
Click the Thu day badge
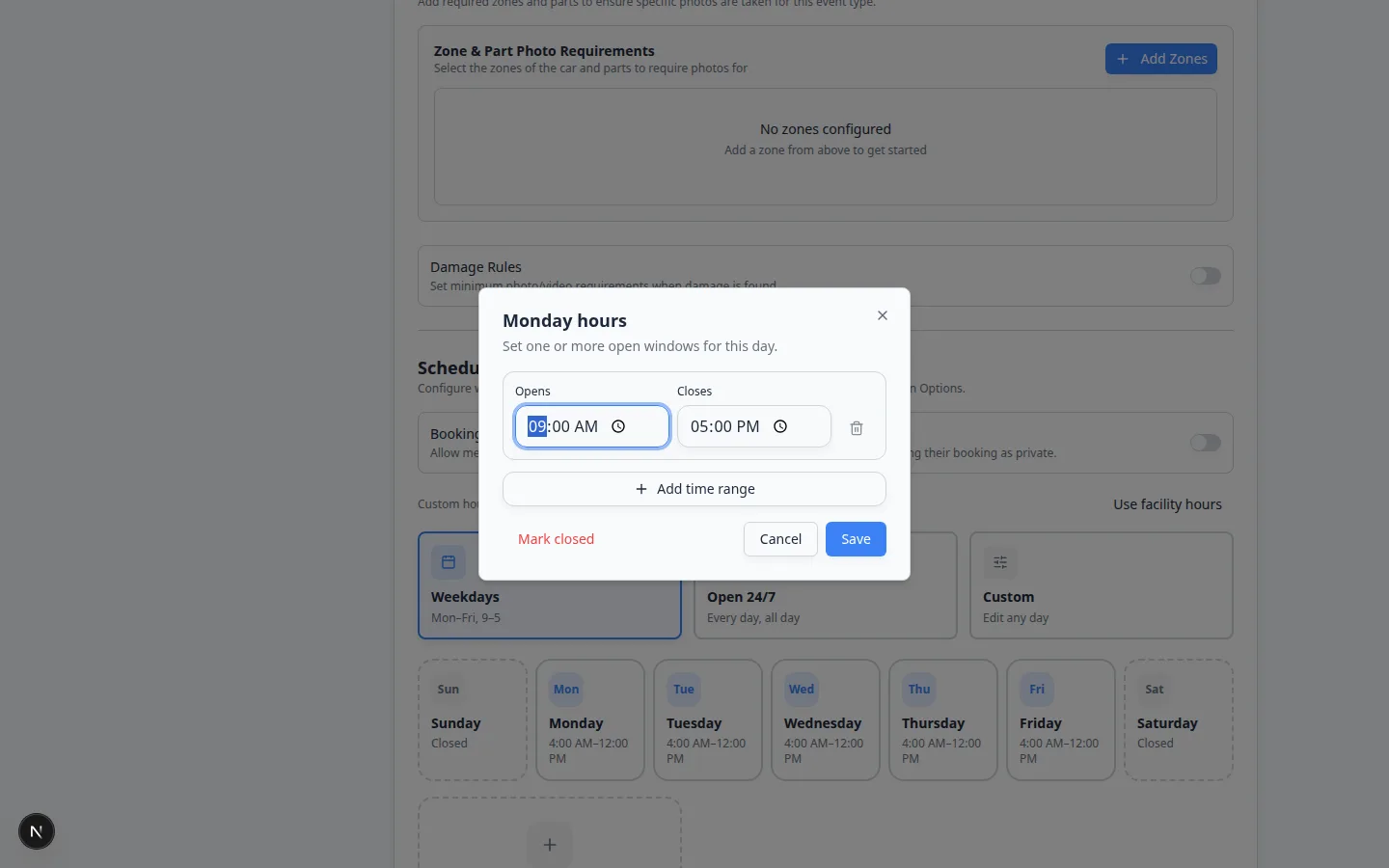click(919, 690)
